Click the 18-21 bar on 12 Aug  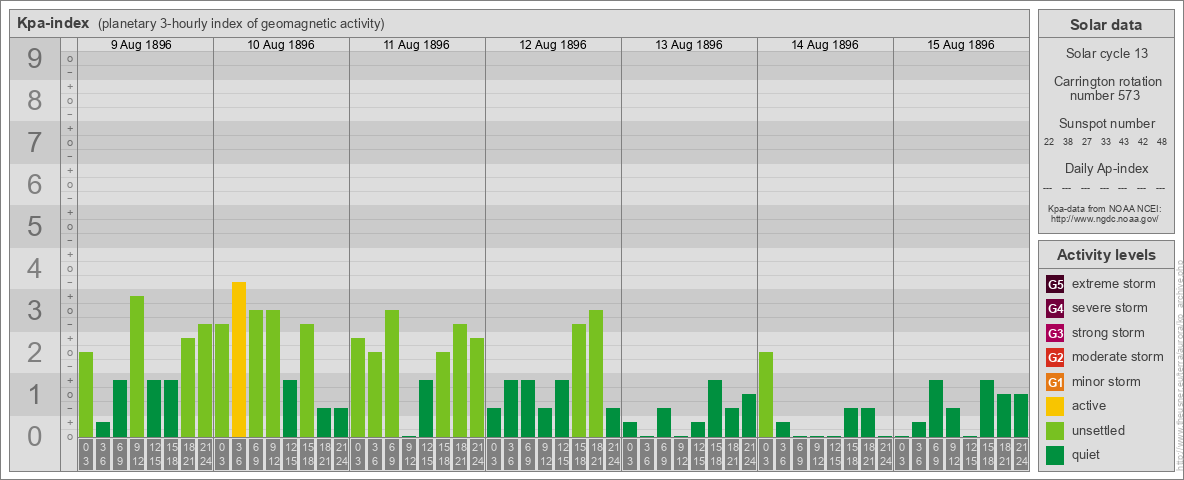596,374
